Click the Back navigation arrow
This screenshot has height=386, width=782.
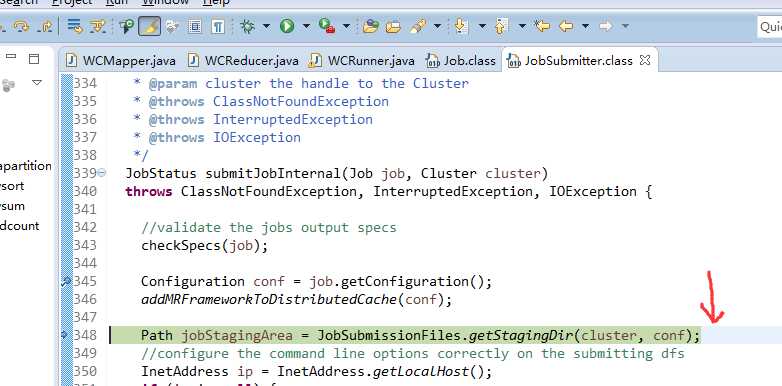[x=566, y=26]
